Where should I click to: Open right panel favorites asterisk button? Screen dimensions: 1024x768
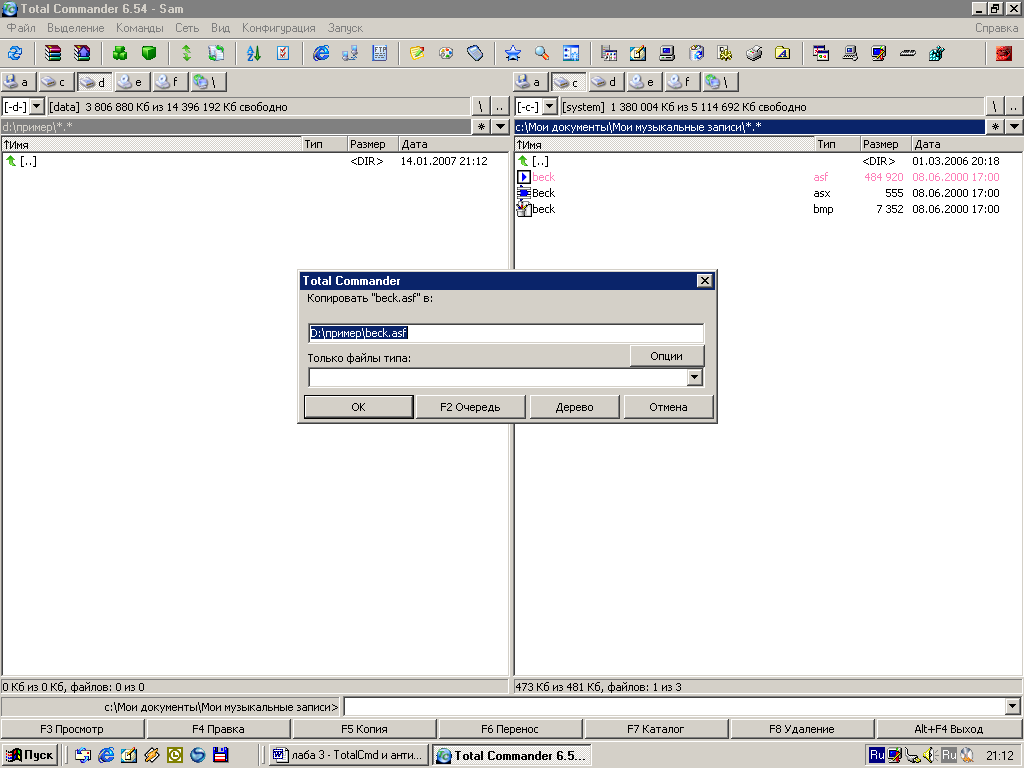tap(995, 127)
